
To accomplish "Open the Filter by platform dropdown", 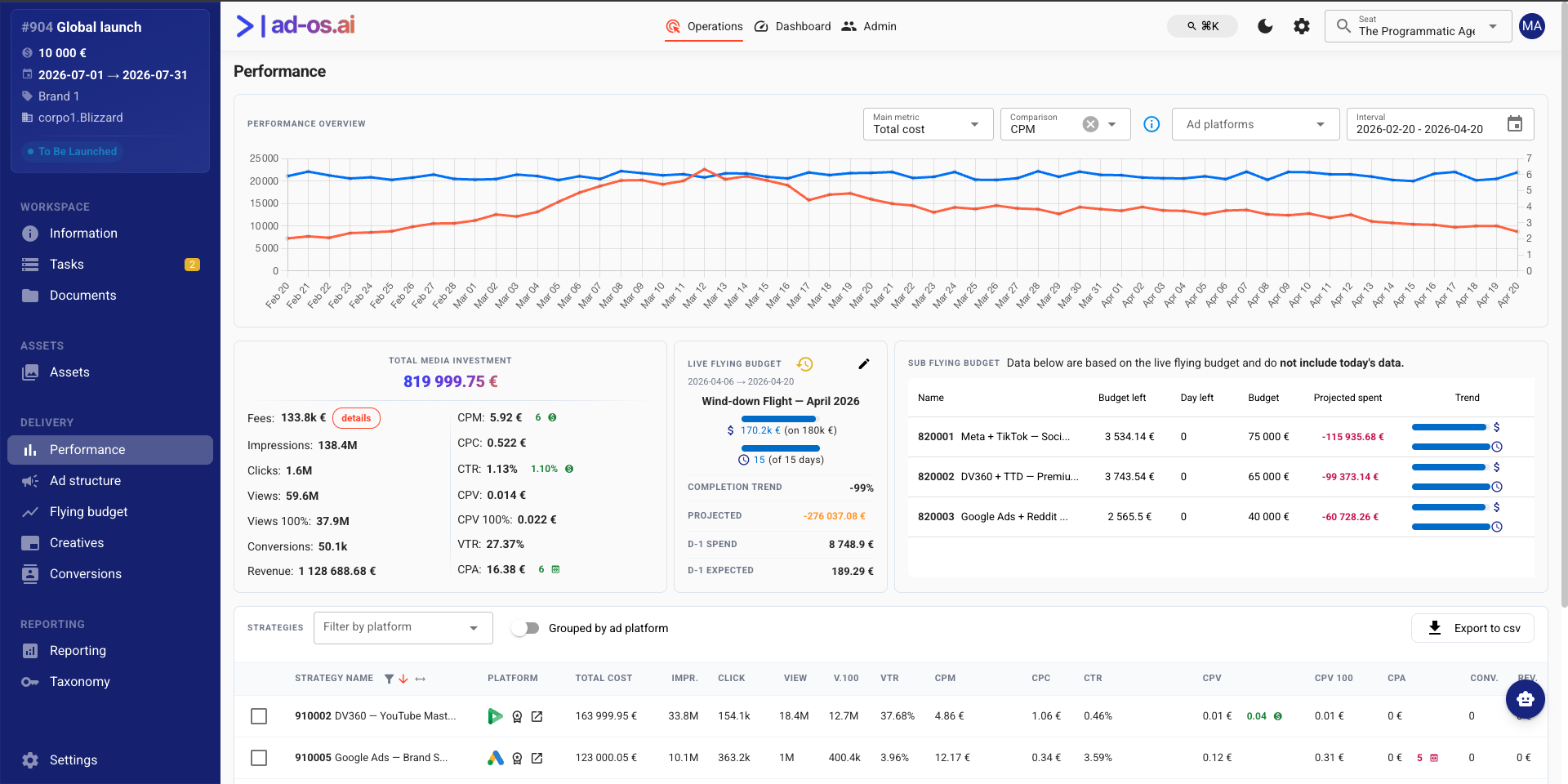I will click(x=403, y=627).
